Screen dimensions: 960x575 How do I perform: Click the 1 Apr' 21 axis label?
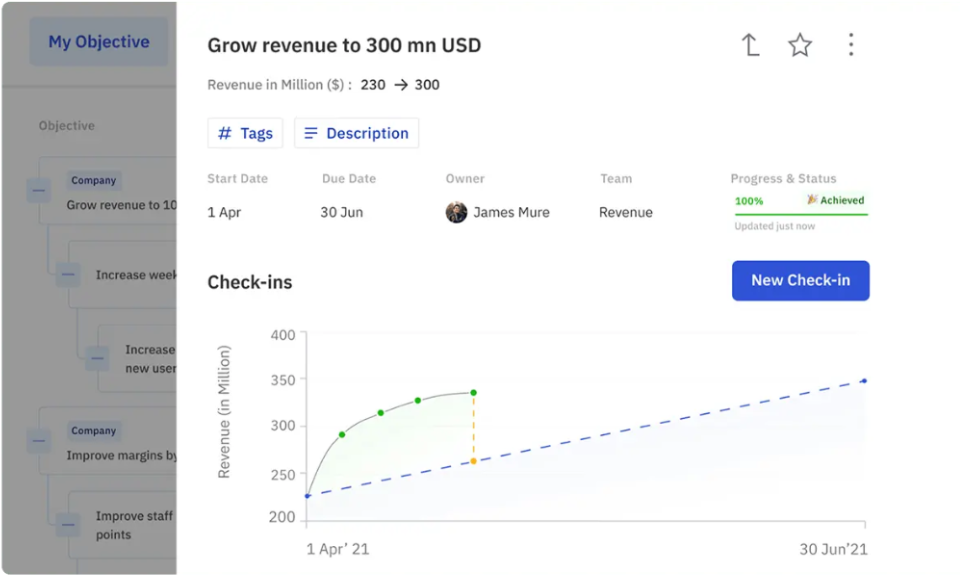coord(338,549)
